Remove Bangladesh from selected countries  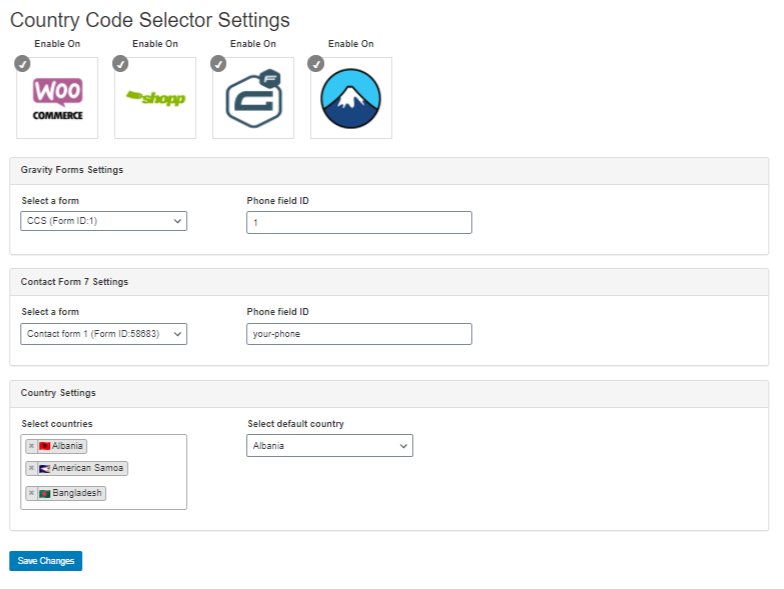32,493
